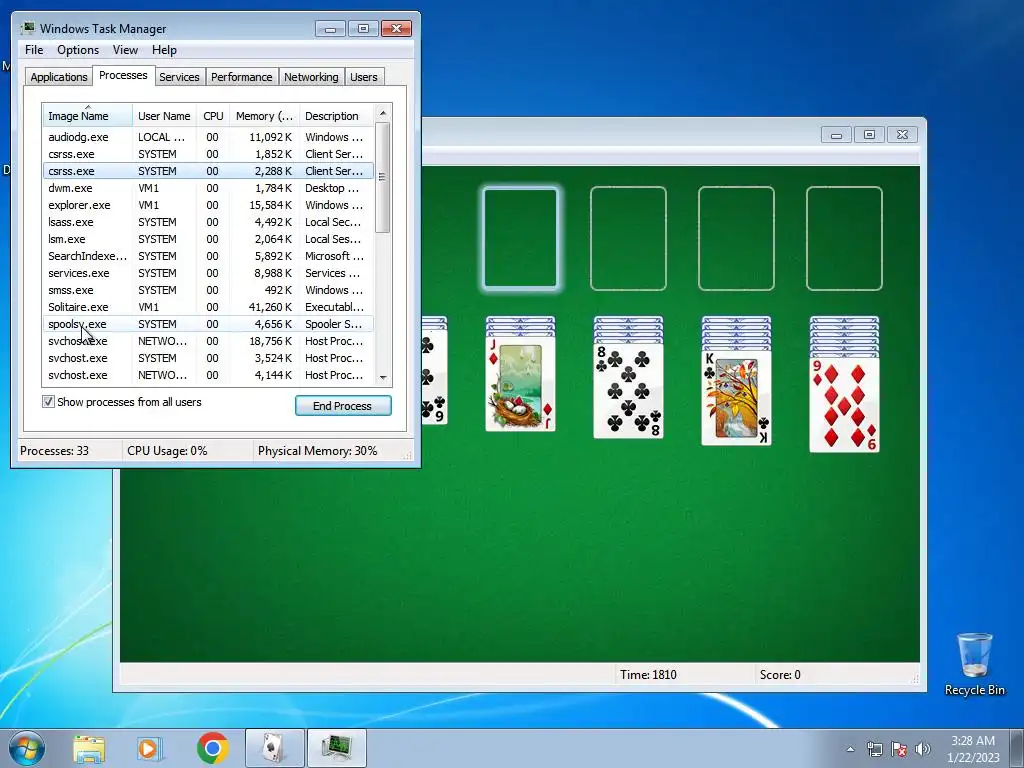Select audiodg.exe process row
The width and height of the screenshot is (1024, 768).
coord(208,137)
